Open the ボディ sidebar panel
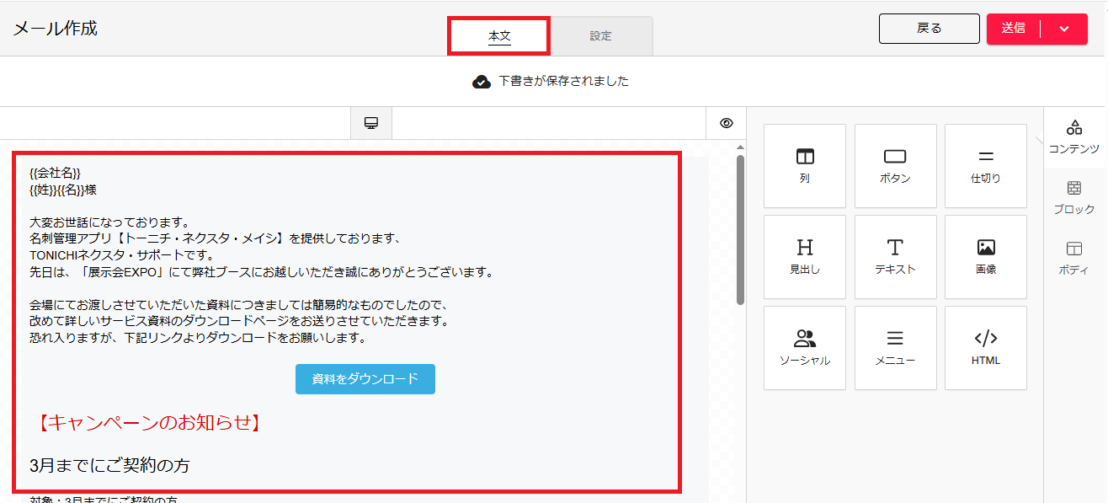The height and width of the screenshot is (503, 1108). (x=1074, y=258)
